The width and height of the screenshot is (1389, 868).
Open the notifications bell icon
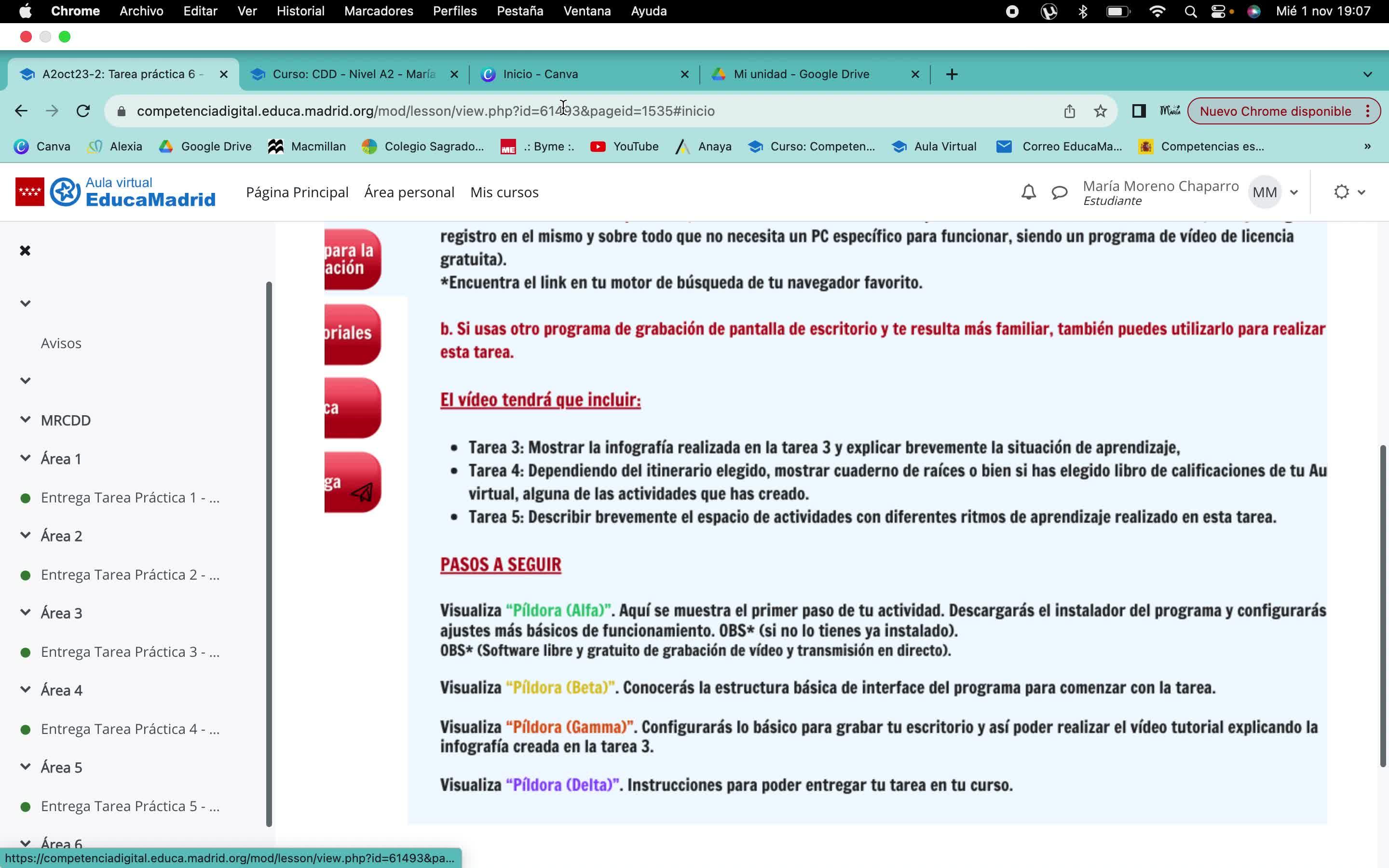point(1029,192)
